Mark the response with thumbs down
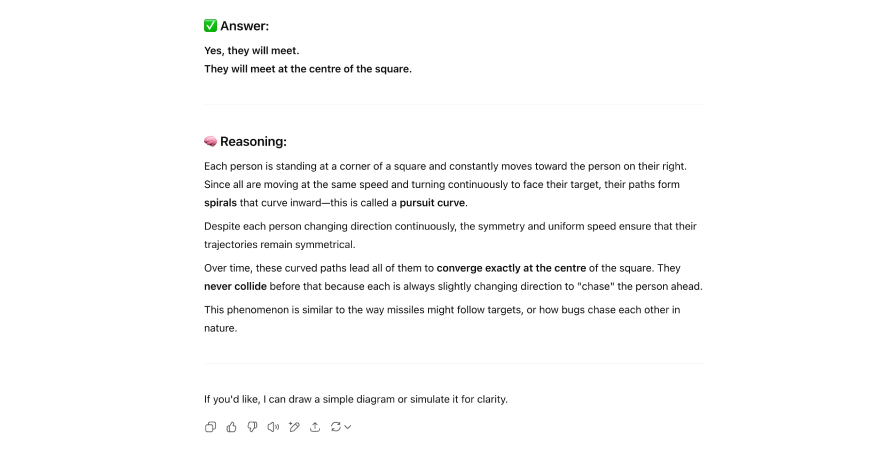The width and height of the screenshot is (872, 470). tap(252, 427)
